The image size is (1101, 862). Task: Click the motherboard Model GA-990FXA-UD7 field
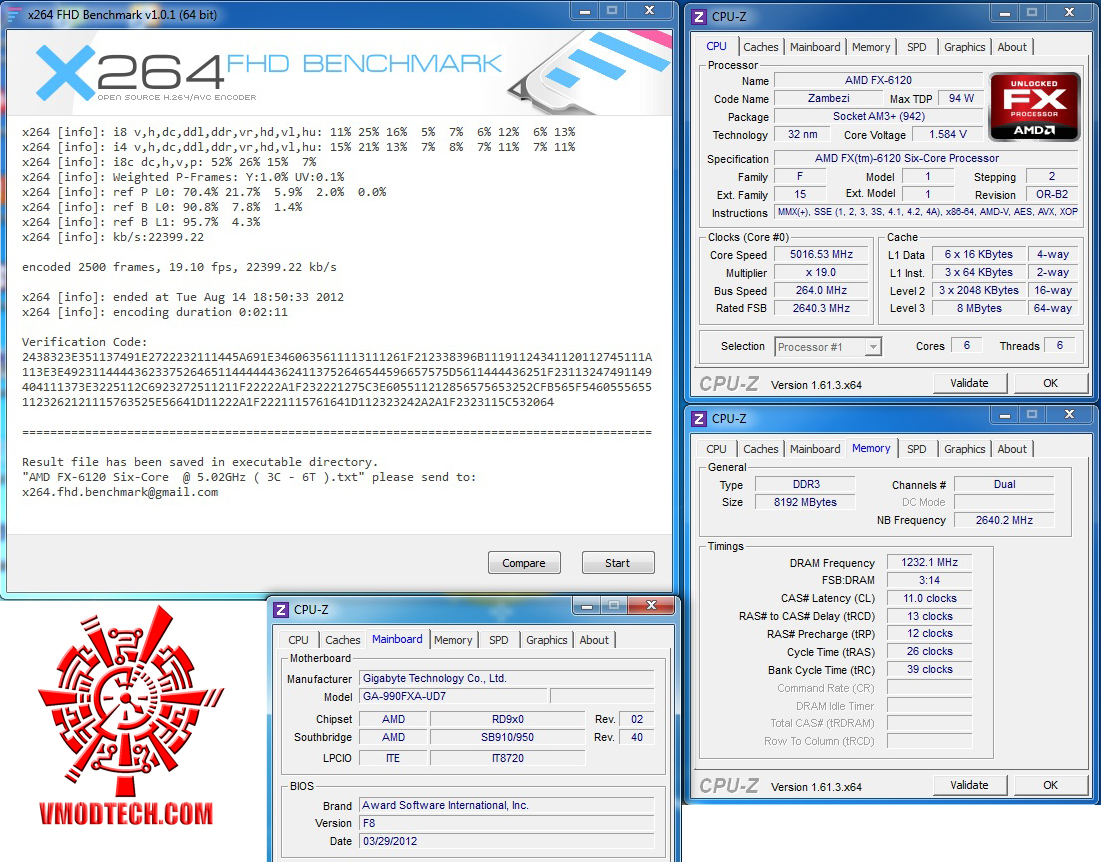coord(453,696)
